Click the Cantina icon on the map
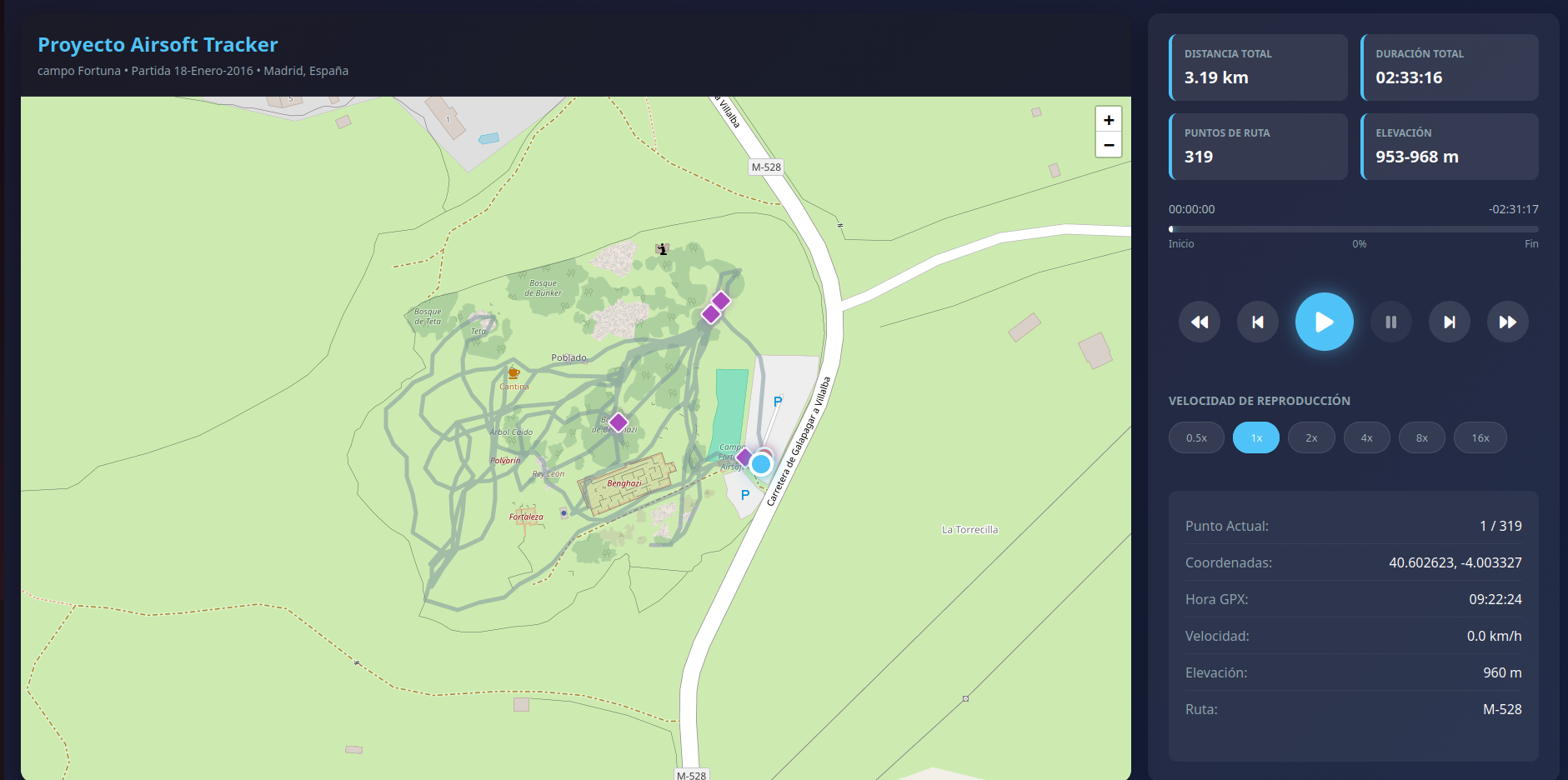Image resolution: width=1568 pixels, height=780 pixels. pos(513,373)
